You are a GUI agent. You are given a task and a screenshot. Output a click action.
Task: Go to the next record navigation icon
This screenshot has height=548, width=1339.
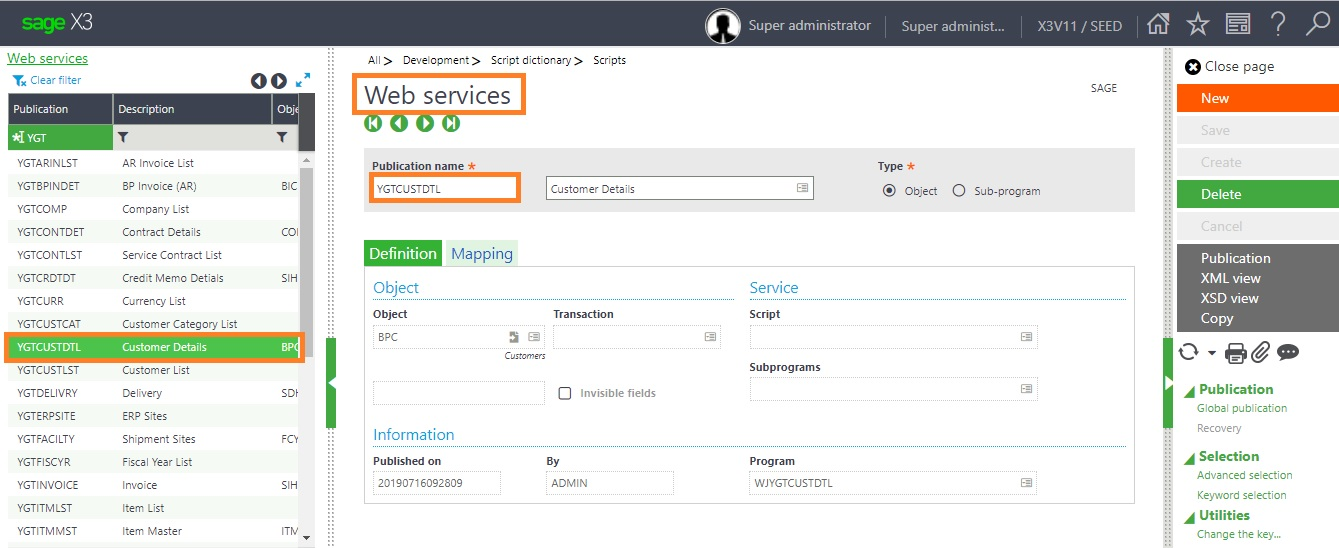click(x=425, y=123)
